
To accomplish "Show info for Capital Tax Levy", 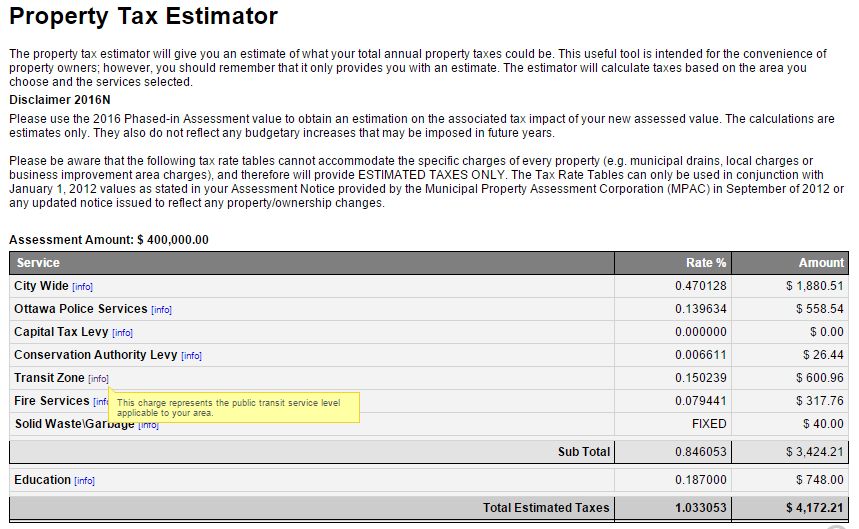I will coord(122,333).
